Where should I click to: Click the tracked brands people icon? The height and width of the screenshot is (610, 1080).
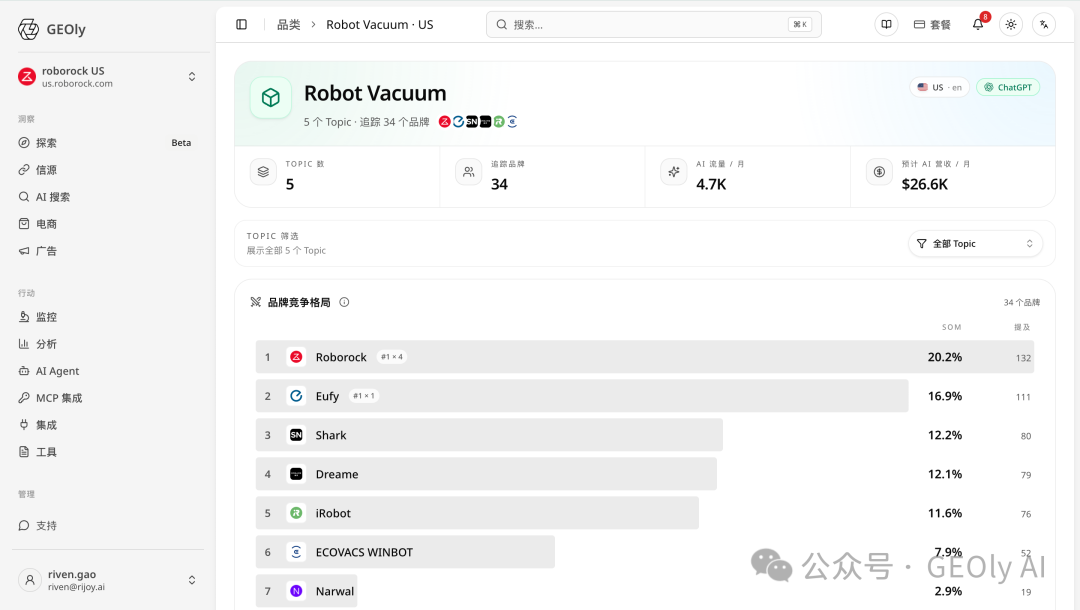click(x=468, y=172)
